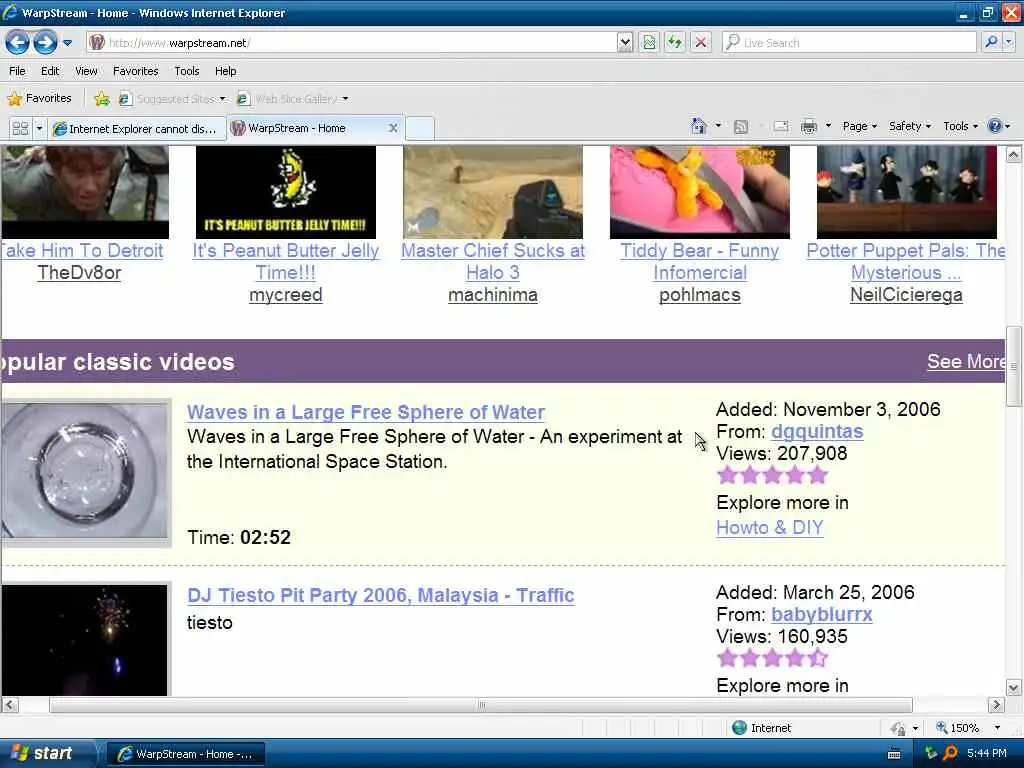
Task: Open Web Slice Gallery dropdown
Action: coord(292,99)
